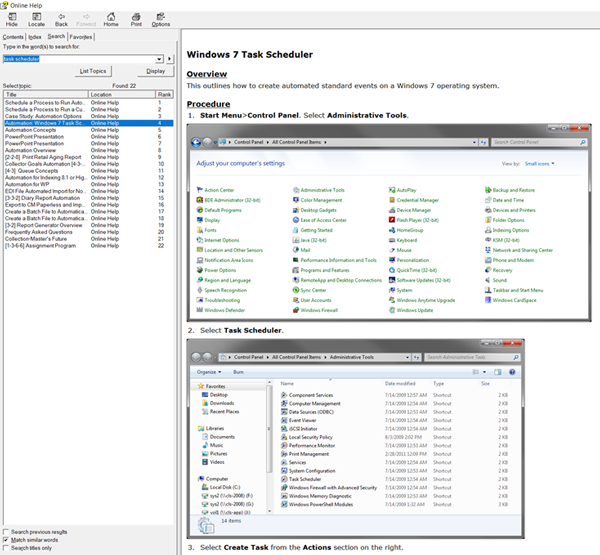
Task: Click explorer navigation pane scrollbar in image
Action: (269, 446)
